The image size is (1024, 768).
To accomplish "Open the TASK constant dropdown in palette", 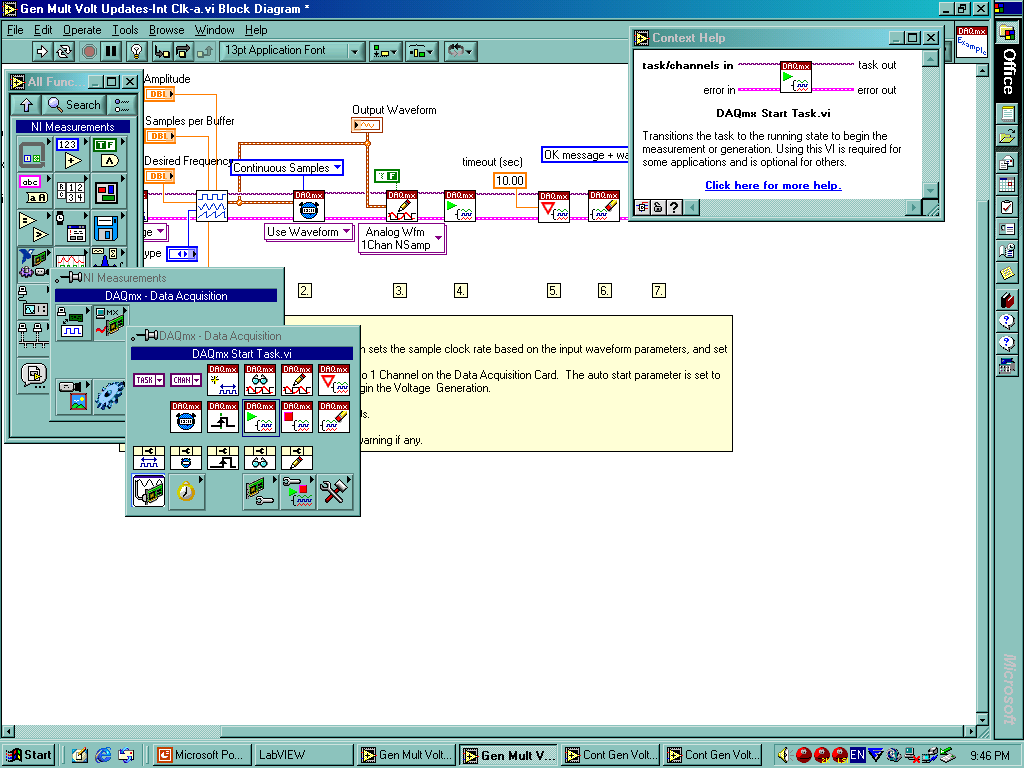I will (149, 380).
